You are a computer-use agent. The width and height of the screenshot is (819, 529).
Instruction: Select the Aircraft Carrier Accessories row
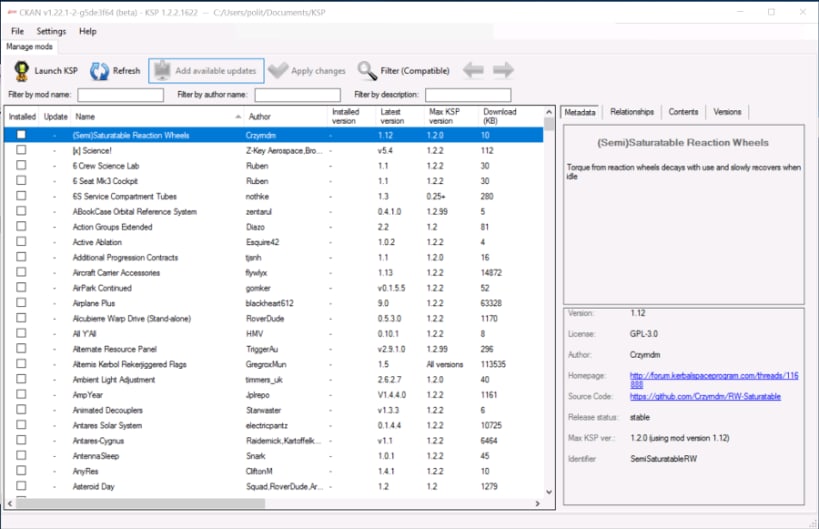[x=274, y=272]
